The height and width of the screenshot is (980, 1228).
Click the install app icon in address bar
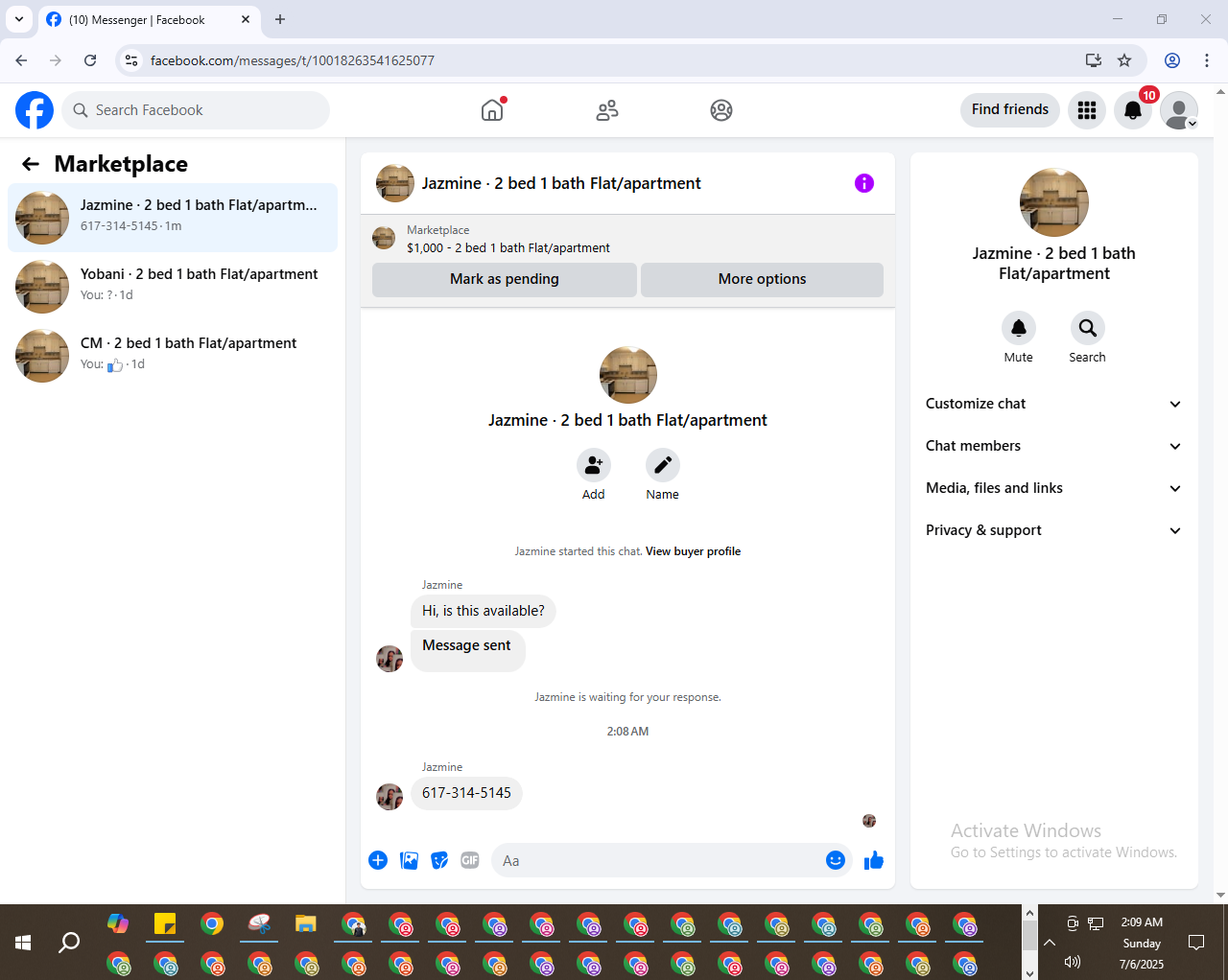tap(1093, 60)
